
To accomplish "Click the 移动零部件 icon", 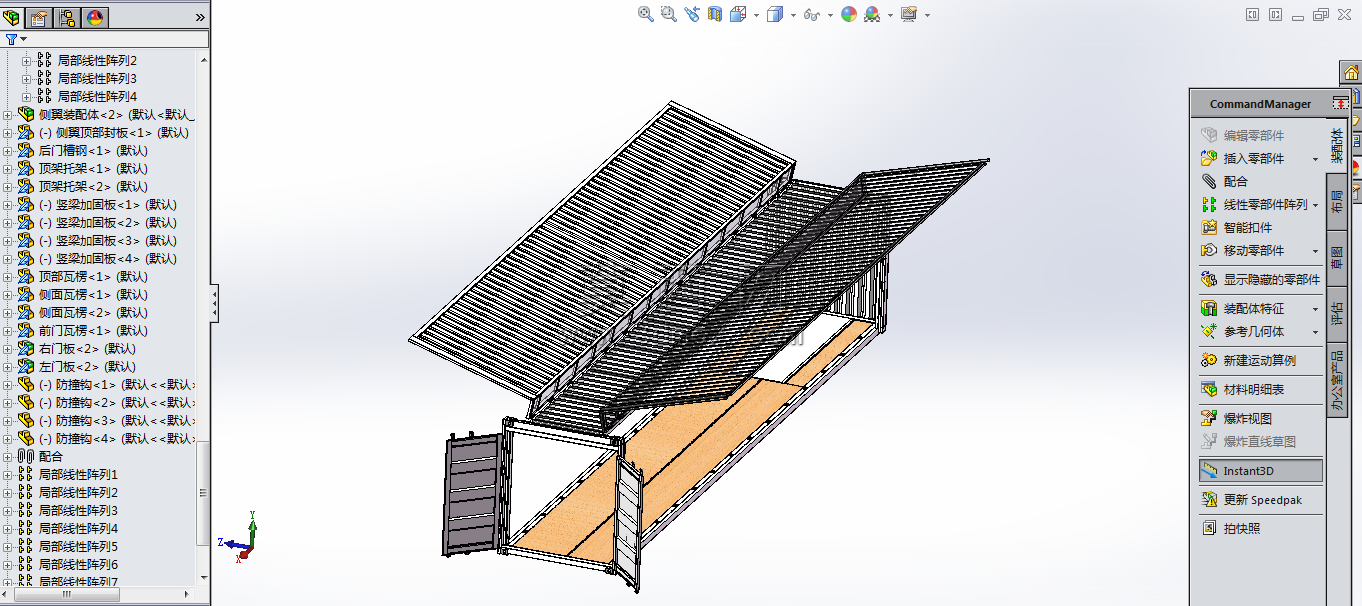I will [x=1208, y=250].
